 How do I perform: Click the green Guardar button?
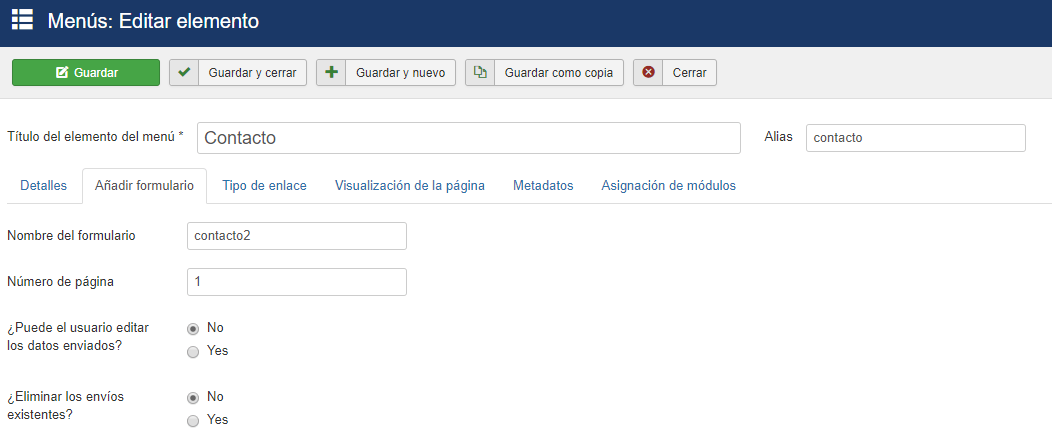point(86,72)
